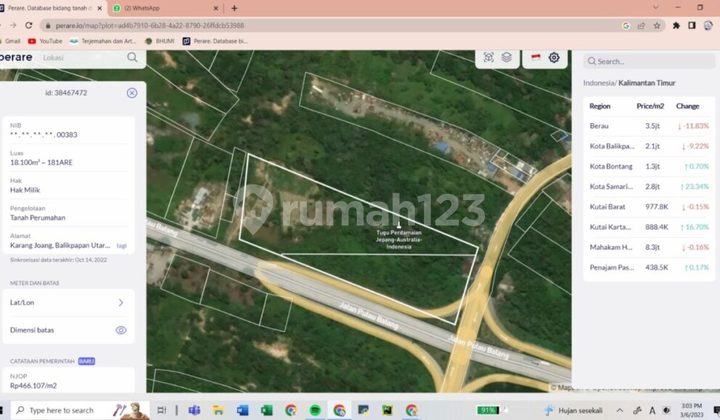Open Spotify from the taskbar
720x420 pixels.
(x=315, y=410)
